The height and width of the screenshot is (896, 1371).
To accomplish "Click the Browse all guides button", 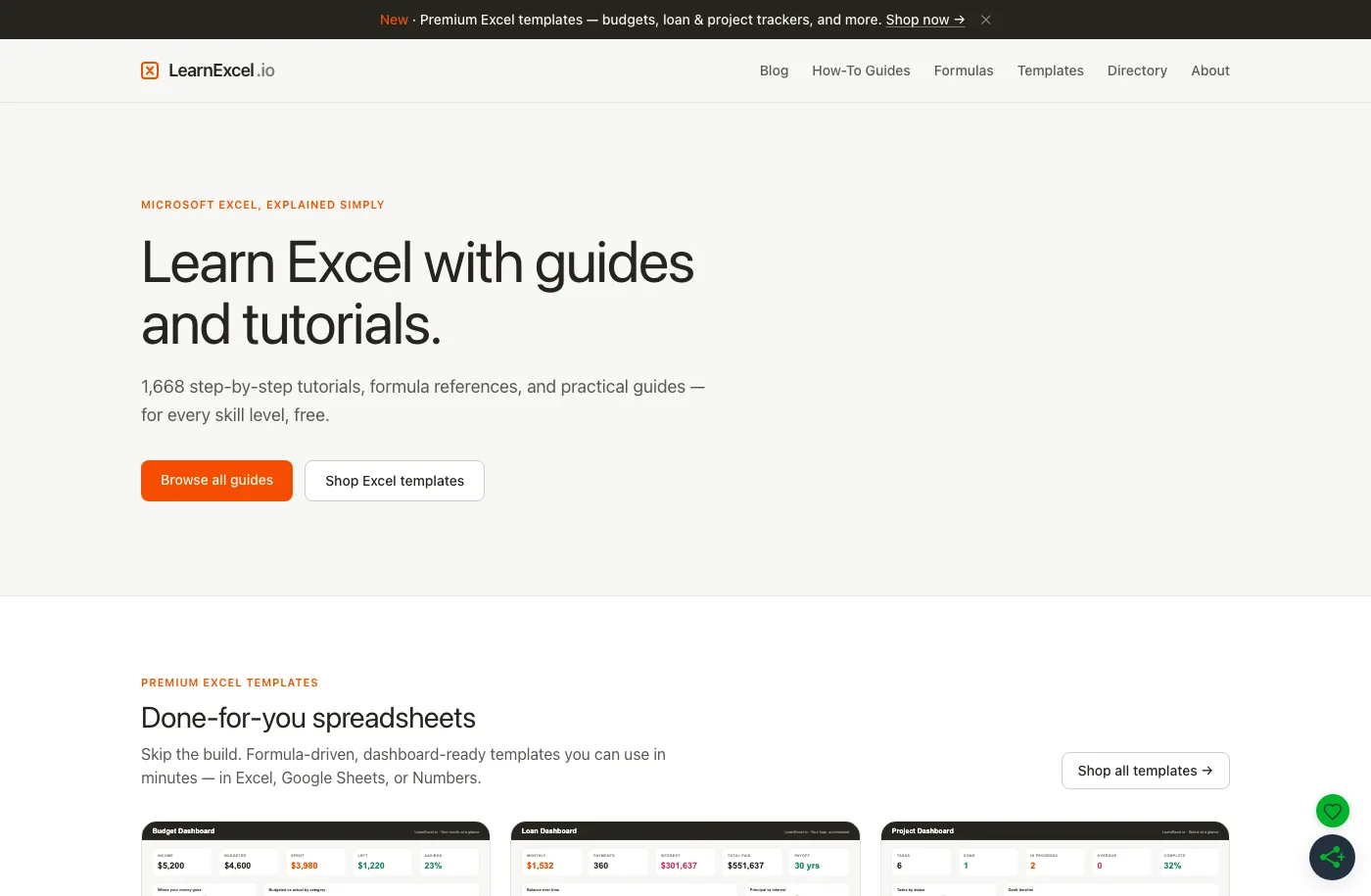I will click(216, 481).
